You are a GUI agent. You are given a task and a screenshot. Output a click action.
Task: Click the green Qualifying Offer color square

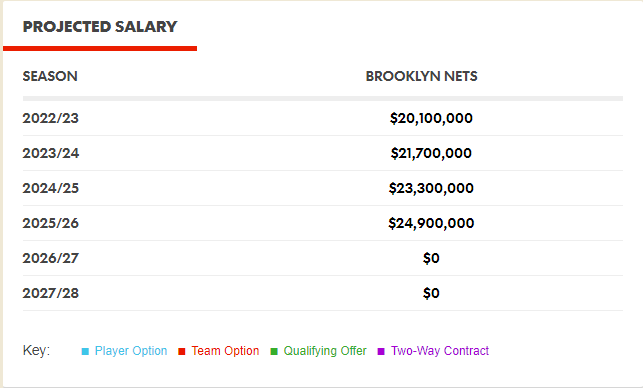pyautogui.click(x=274, y=351)
